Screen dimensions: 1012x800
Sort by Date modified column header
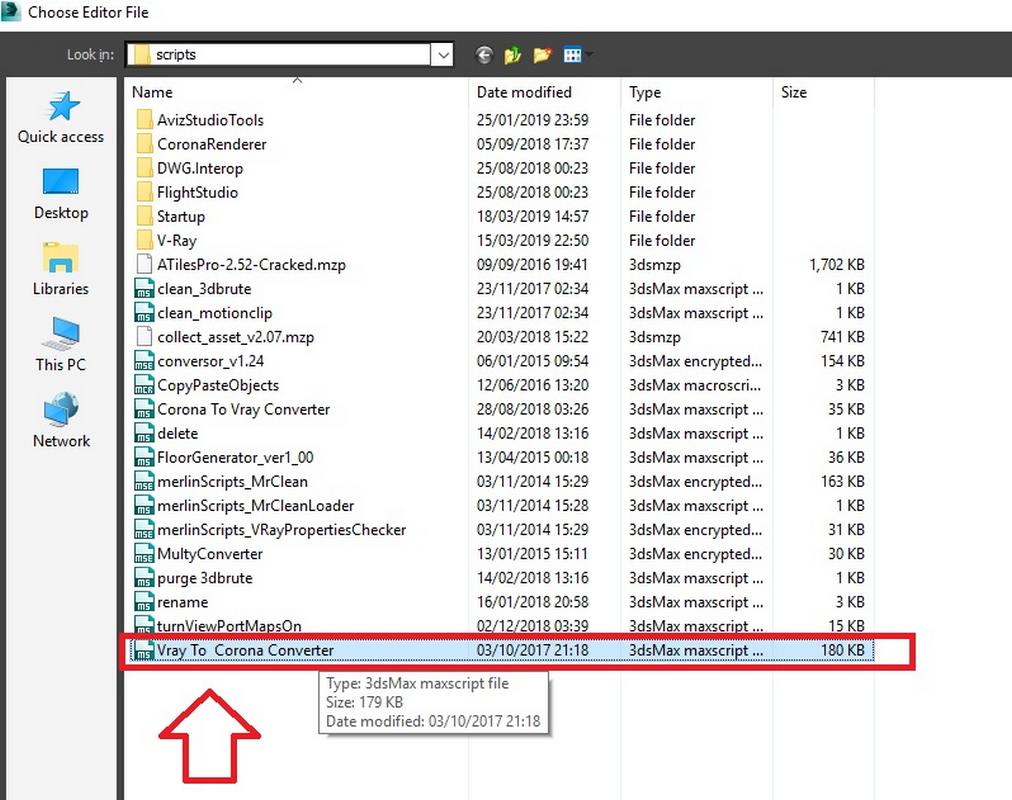click(524, 92)
